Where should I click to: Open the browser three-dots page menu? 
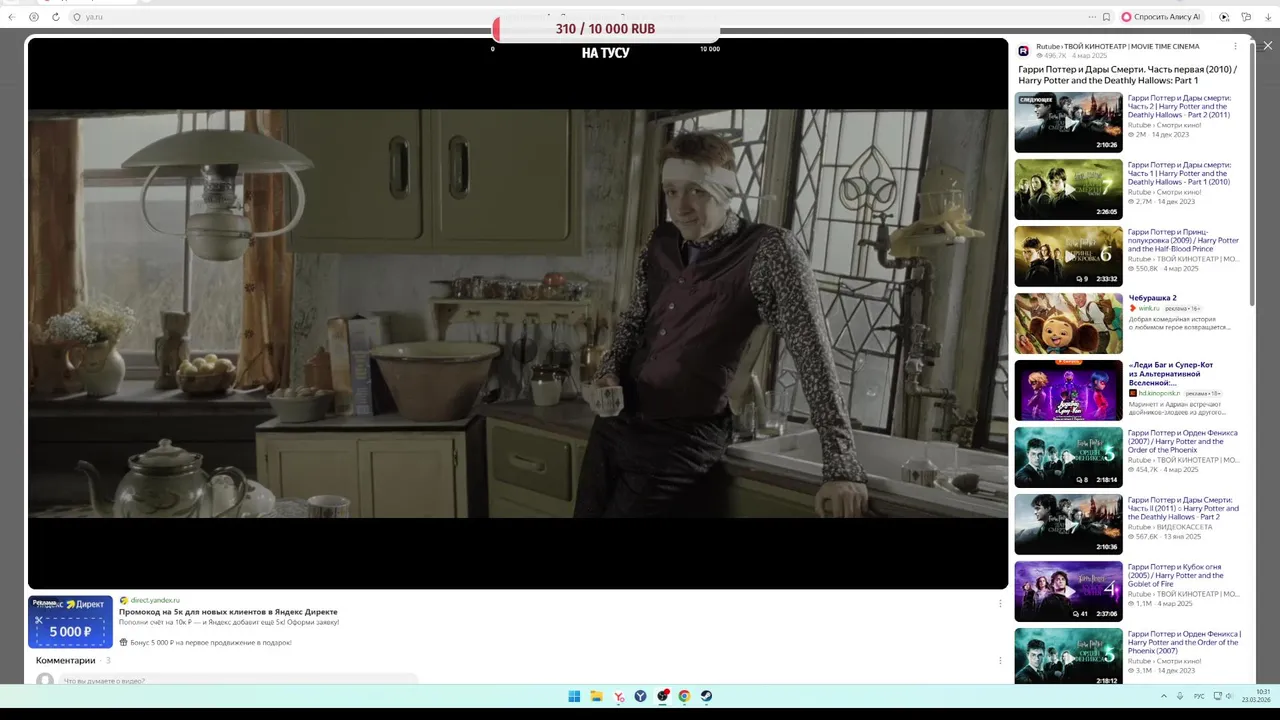[x=1092, y=17]
